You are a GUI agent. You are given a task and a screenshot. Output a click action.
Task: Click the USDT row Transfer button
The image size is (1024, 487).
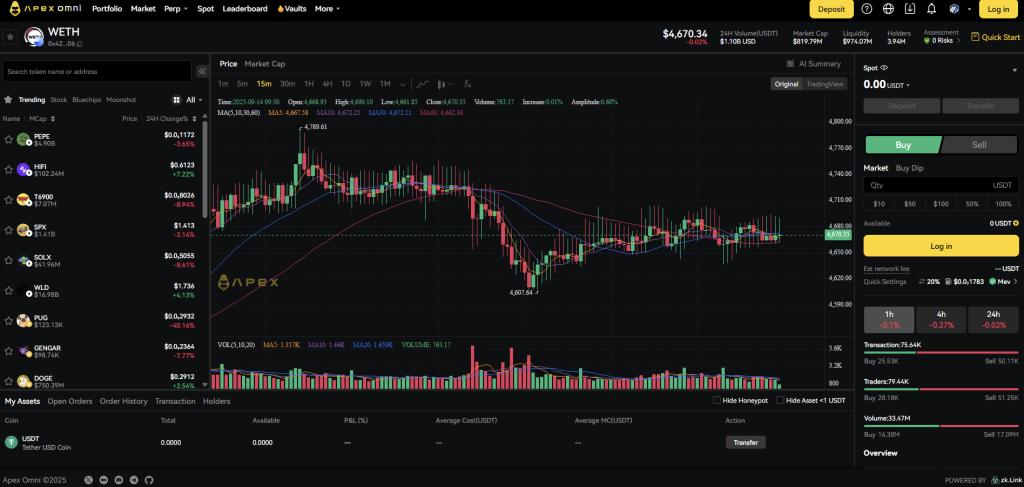(745, 442)
